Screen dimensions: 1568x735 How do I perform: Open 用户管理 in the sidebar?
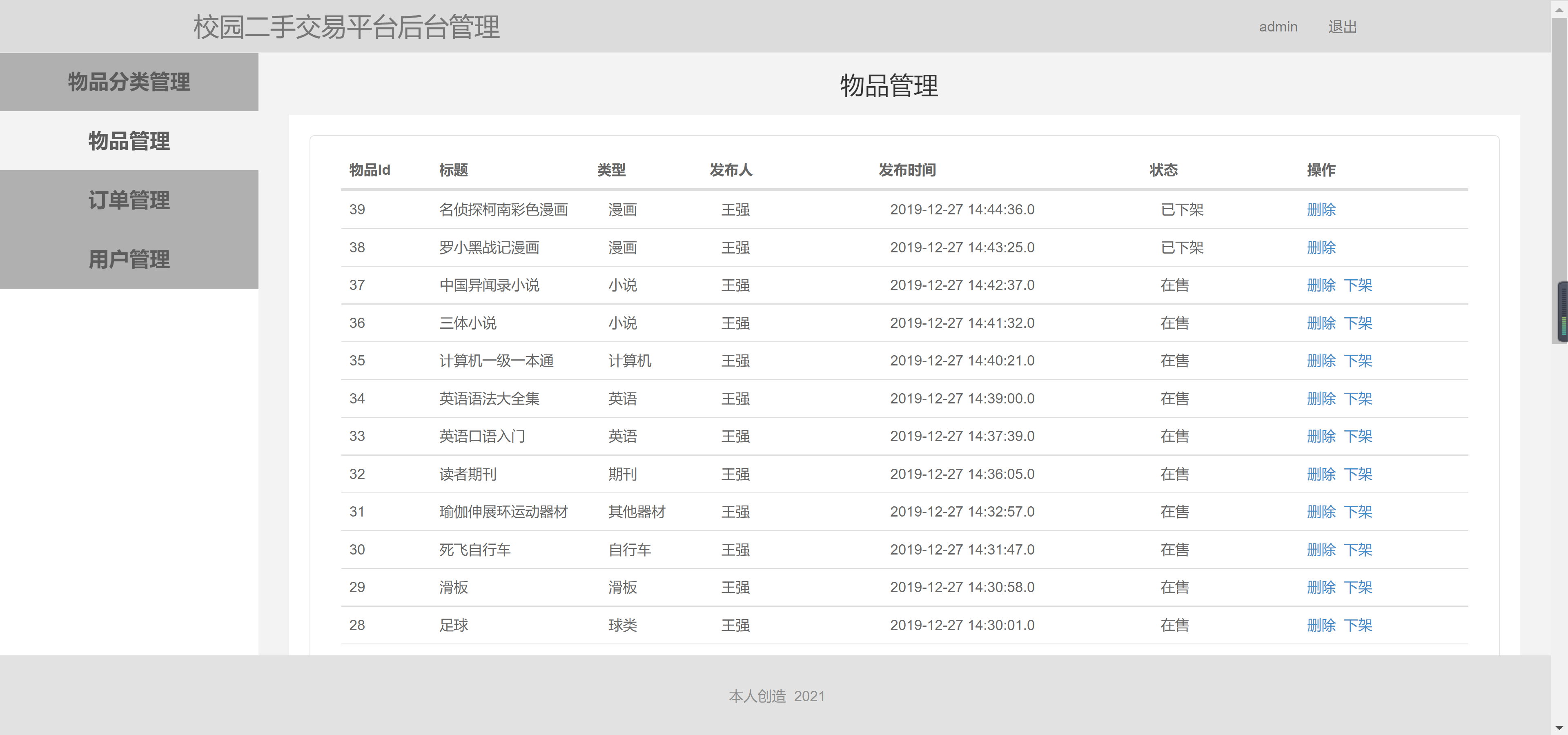click(129, 259)
